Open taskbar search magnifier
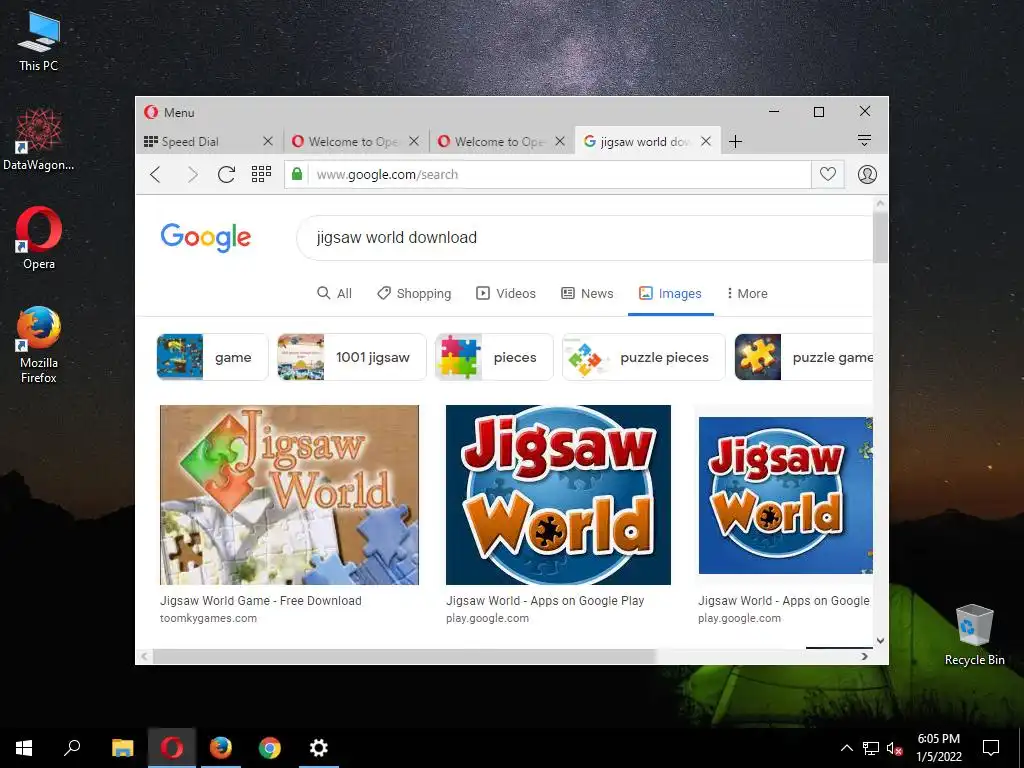Screen dimensions: 1024x768 (x=72, y=748)
